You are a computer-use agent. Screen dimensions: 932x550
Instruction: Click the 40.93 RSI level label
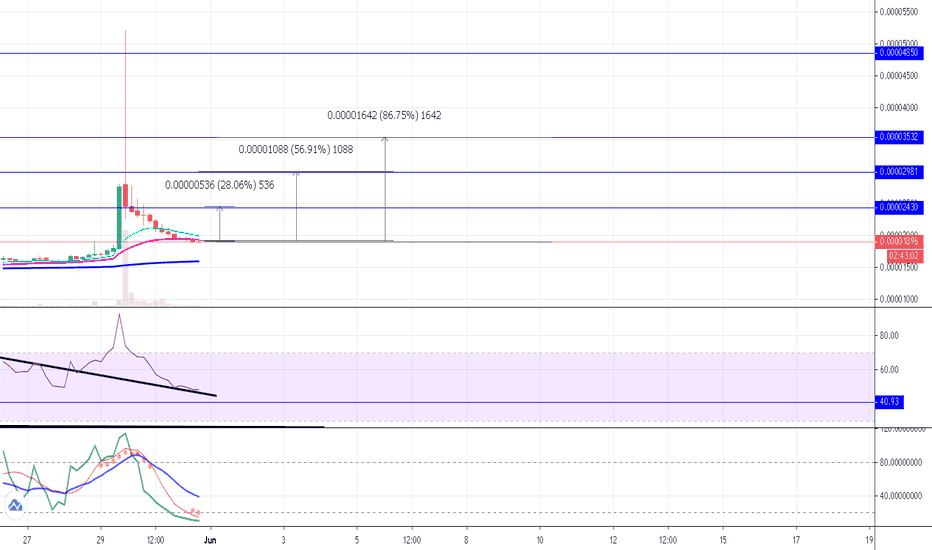click(889, 402)
